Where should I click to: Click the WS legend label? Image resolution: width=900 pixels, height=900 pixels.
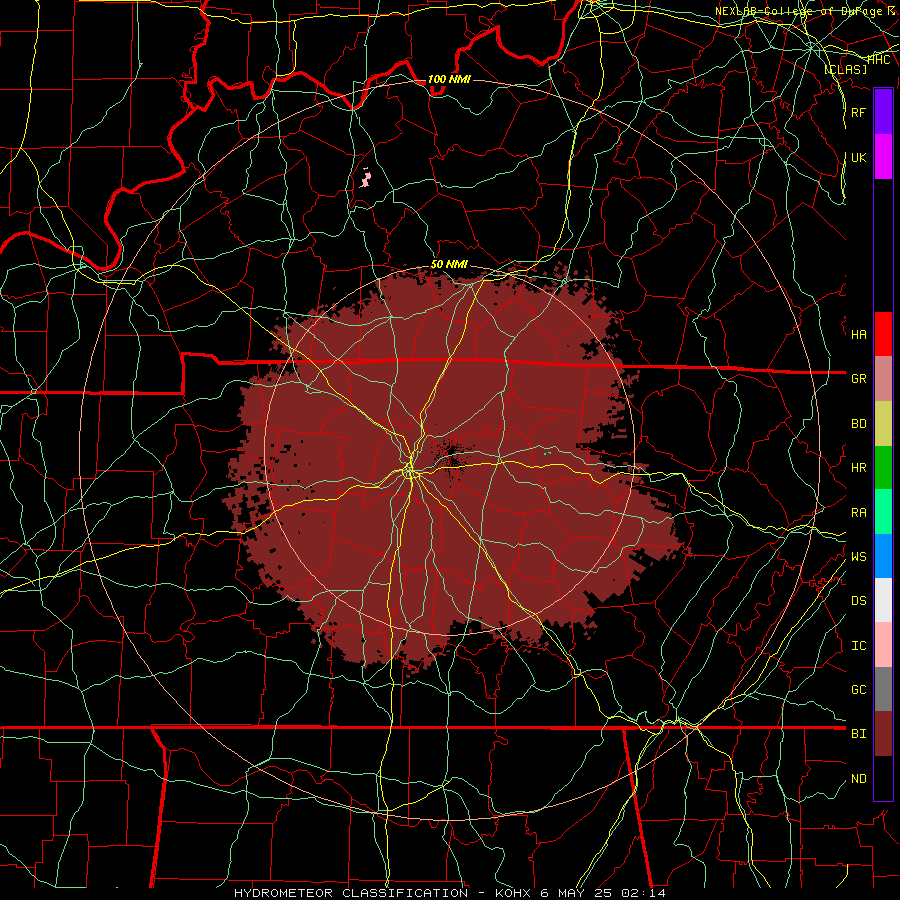[x=858, y=557]
